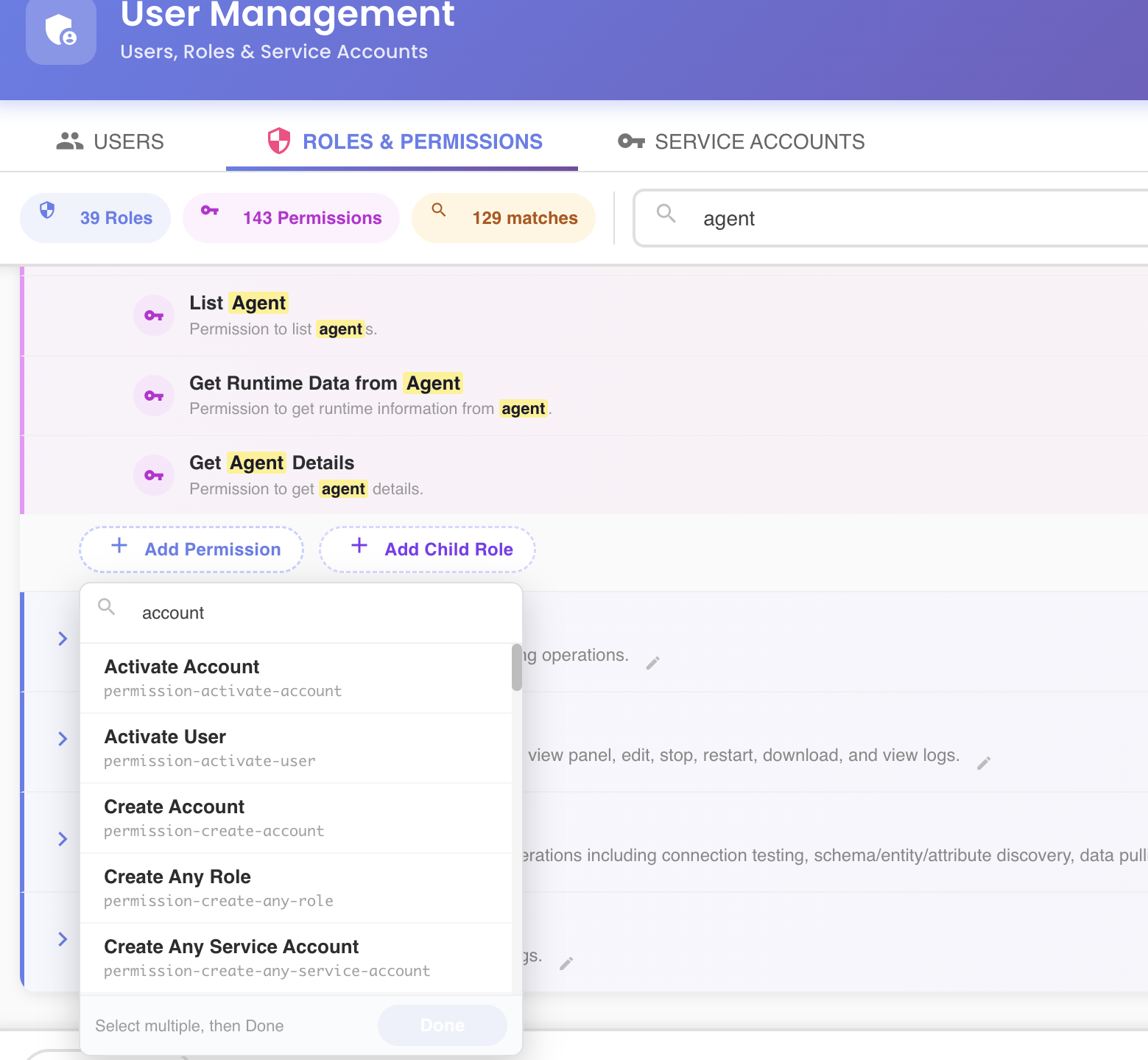Choose the Activate Account permission option

296,678
